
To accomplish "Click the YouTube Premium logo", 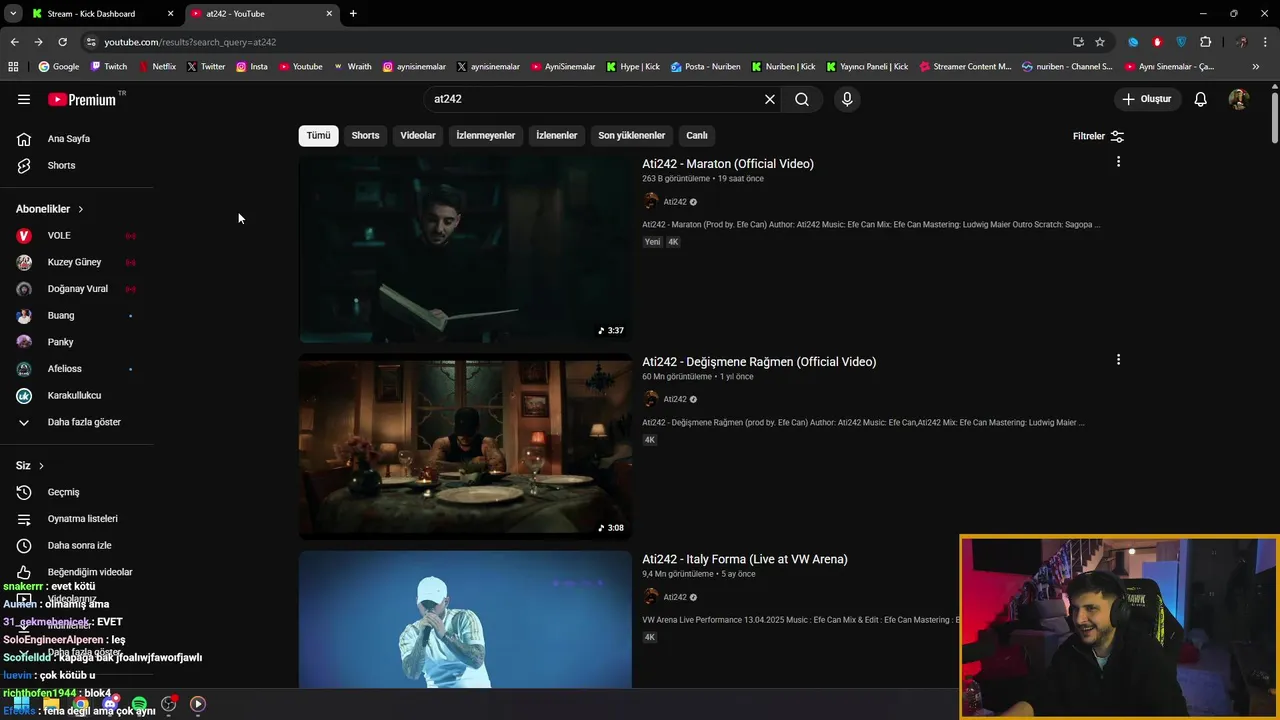I will pyautogui.click(x=82, y=99).
